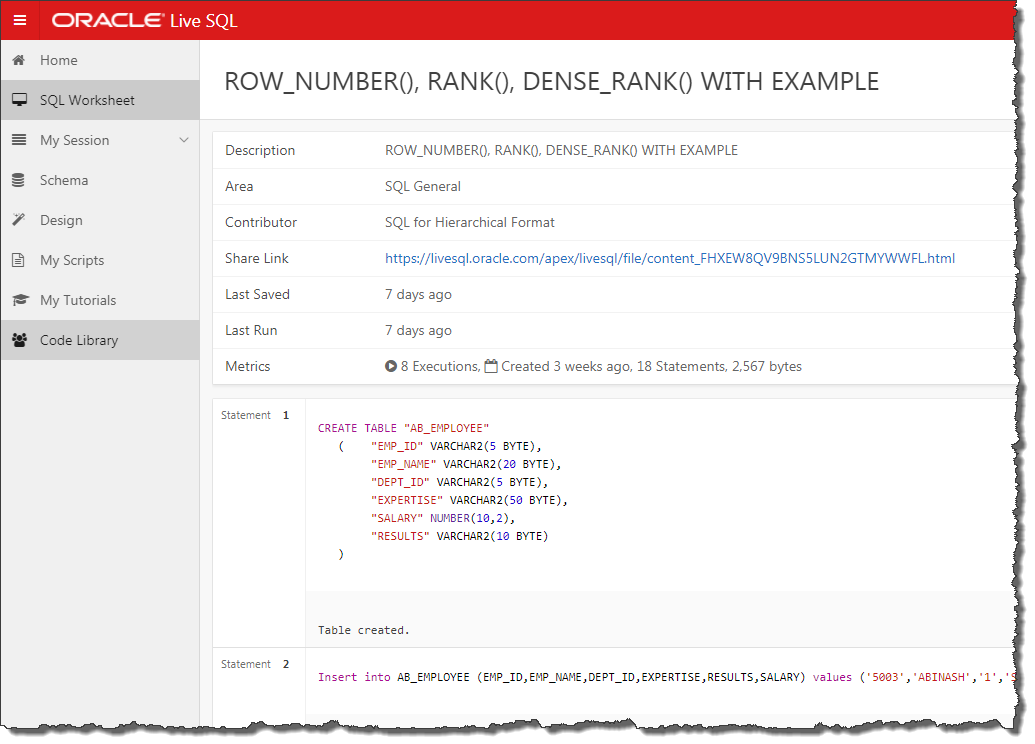Image resolution: width=1035 pixels, height=744 pixels.
Task: Click the "DEPT_ID" VARCHAR2(5 BYTE) line
Action: point(459,483)
